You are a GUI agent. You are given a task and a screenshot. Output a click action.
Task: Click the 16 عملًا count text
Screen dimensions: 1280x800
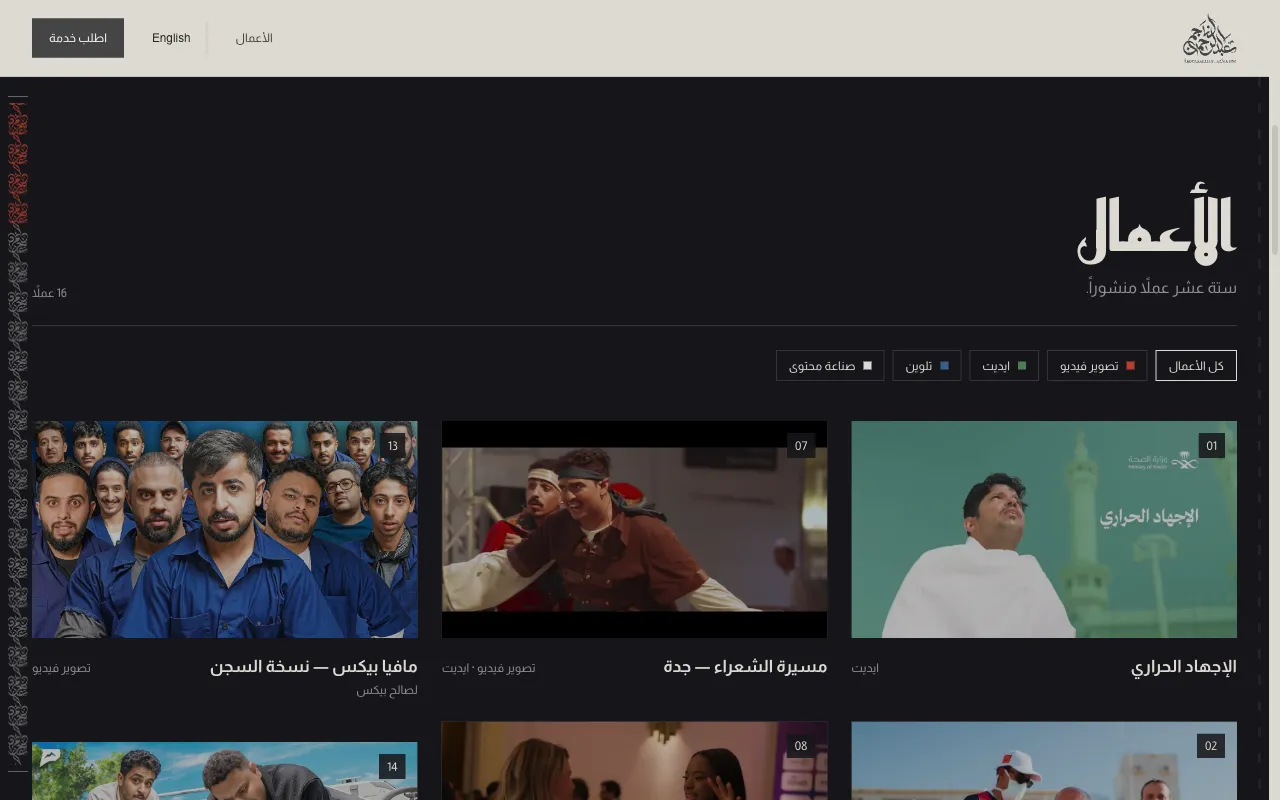(50, 293)
